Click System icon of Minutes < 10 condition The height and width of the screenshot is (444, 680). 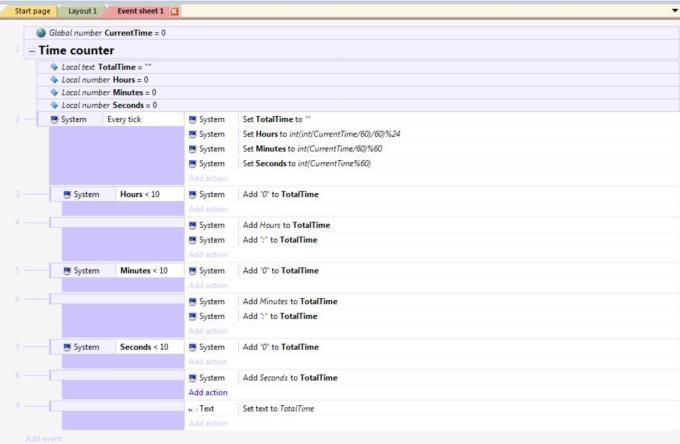pos(67,270)
